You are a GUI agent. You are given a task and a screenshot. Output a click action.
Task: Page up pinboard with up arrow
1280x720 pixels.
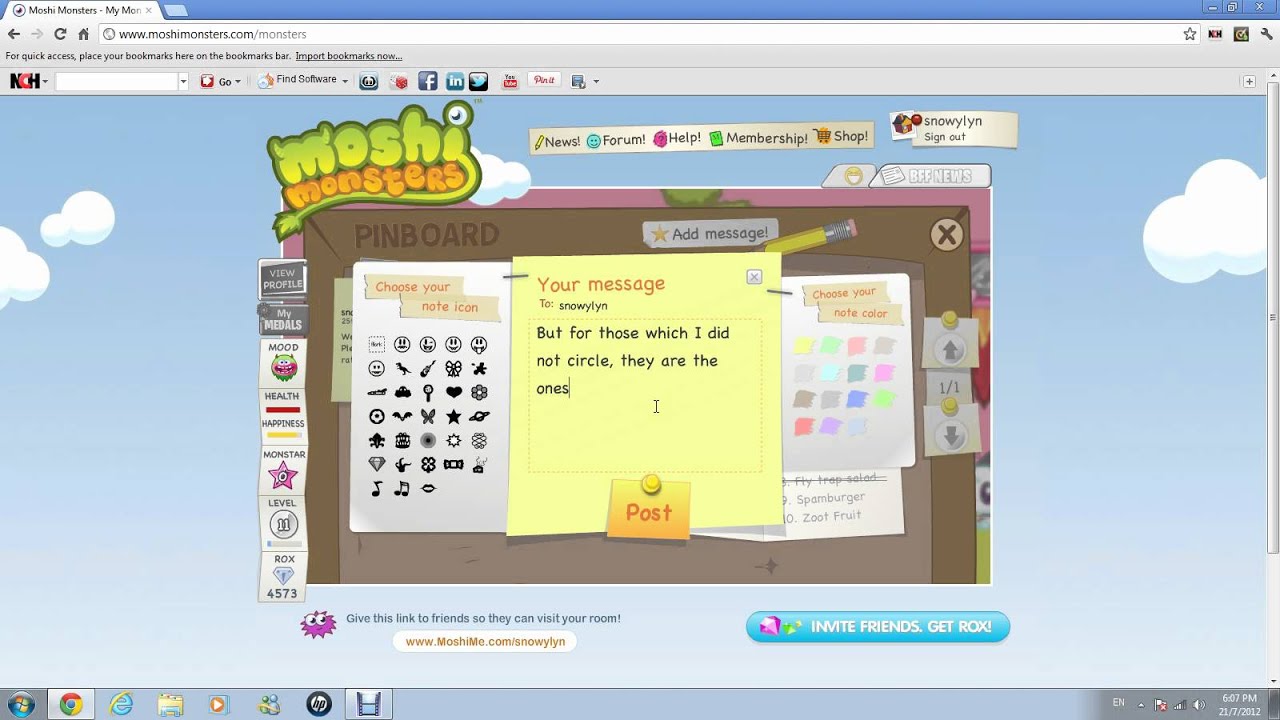(x=951, y=350)
